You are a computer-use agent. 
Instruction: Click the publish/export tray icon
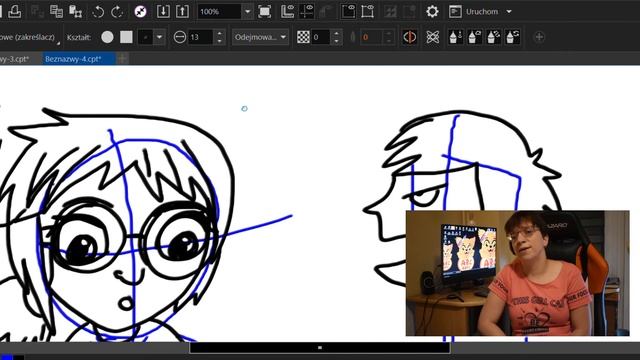click(x=15, y=11)
